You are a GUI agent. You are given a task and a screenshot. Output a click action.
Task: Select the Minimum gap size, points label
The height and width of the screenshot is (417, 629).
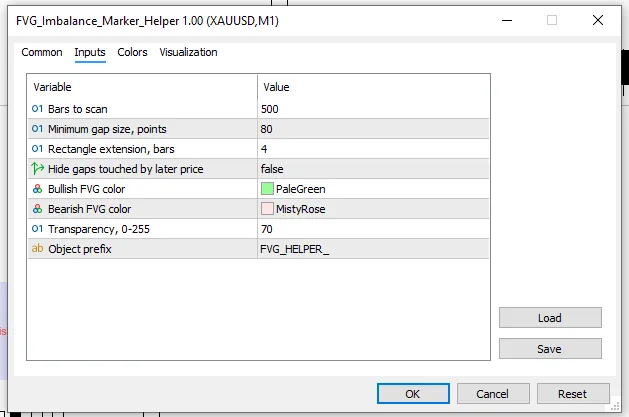[x=107, y=129]
